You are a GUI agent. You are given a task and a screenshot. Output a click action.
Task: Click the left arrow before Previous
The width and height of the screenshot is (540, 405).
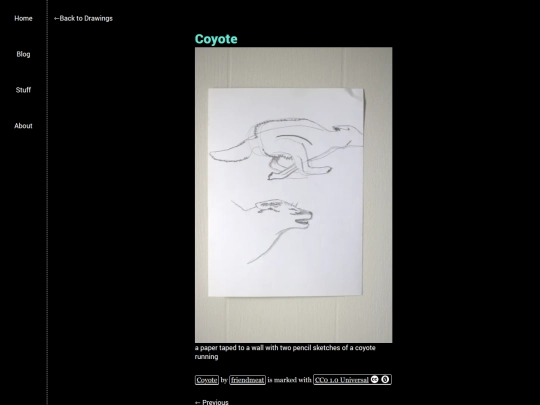pyautogui.click(x=198, y=402)
